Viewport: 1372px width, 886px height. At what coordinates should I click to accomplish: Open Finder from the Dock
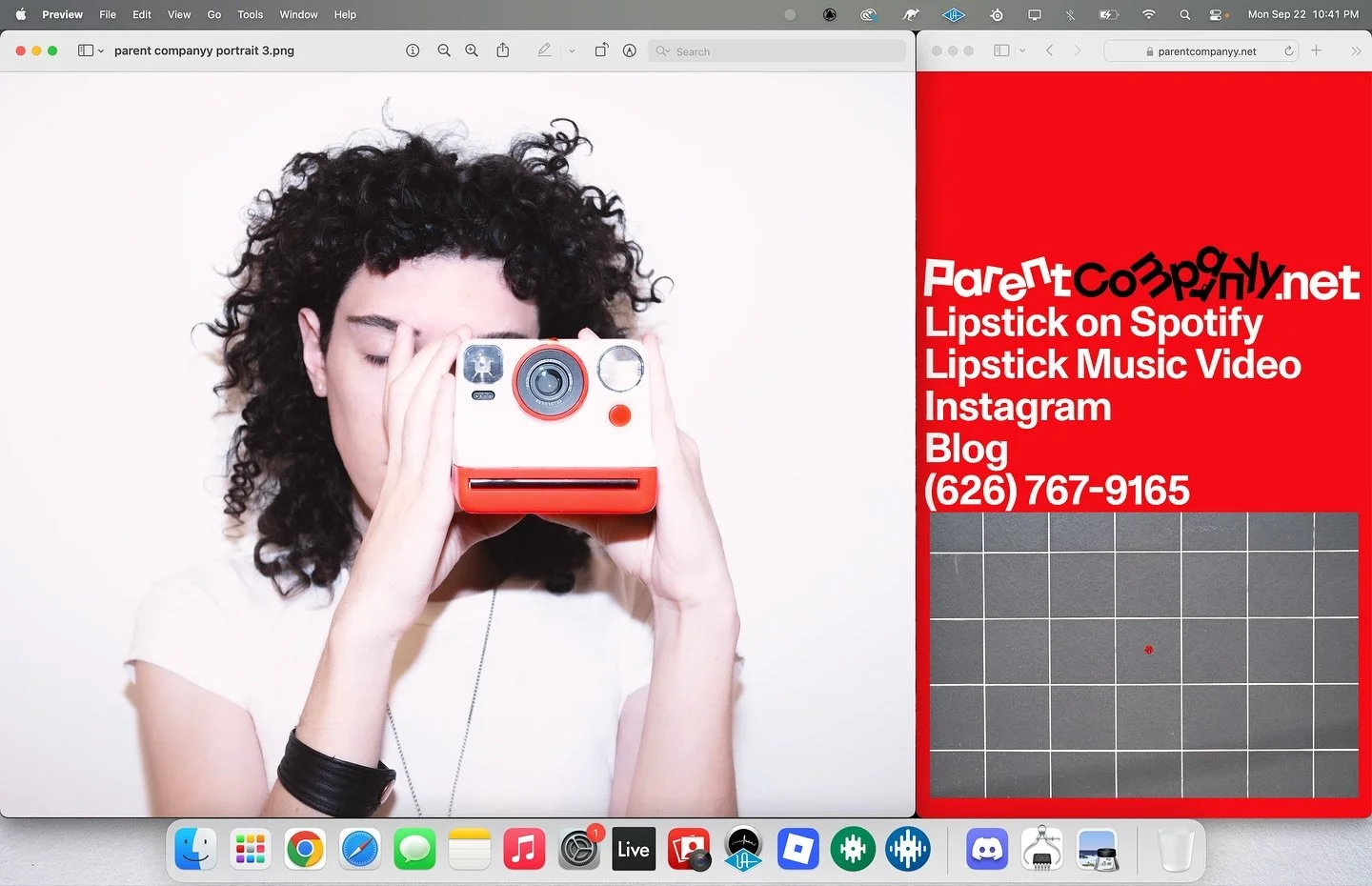pyautogui.click(x=195, y=849)
